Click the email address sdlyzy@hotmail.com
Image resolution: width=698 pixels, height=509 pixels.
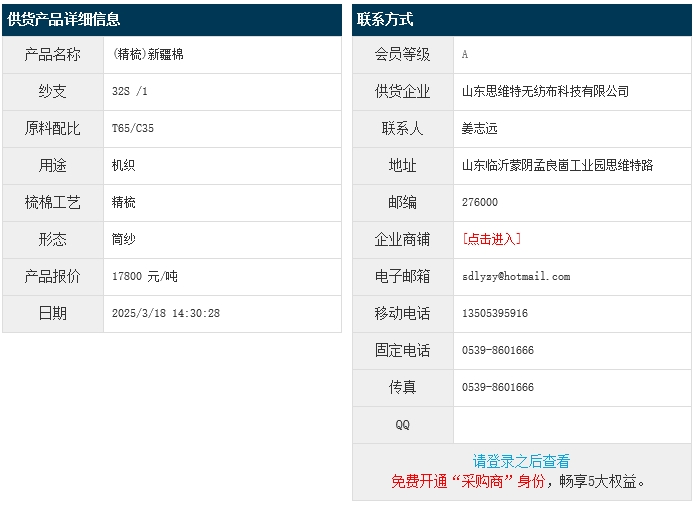pyautogui.click(x=515, y=276)
